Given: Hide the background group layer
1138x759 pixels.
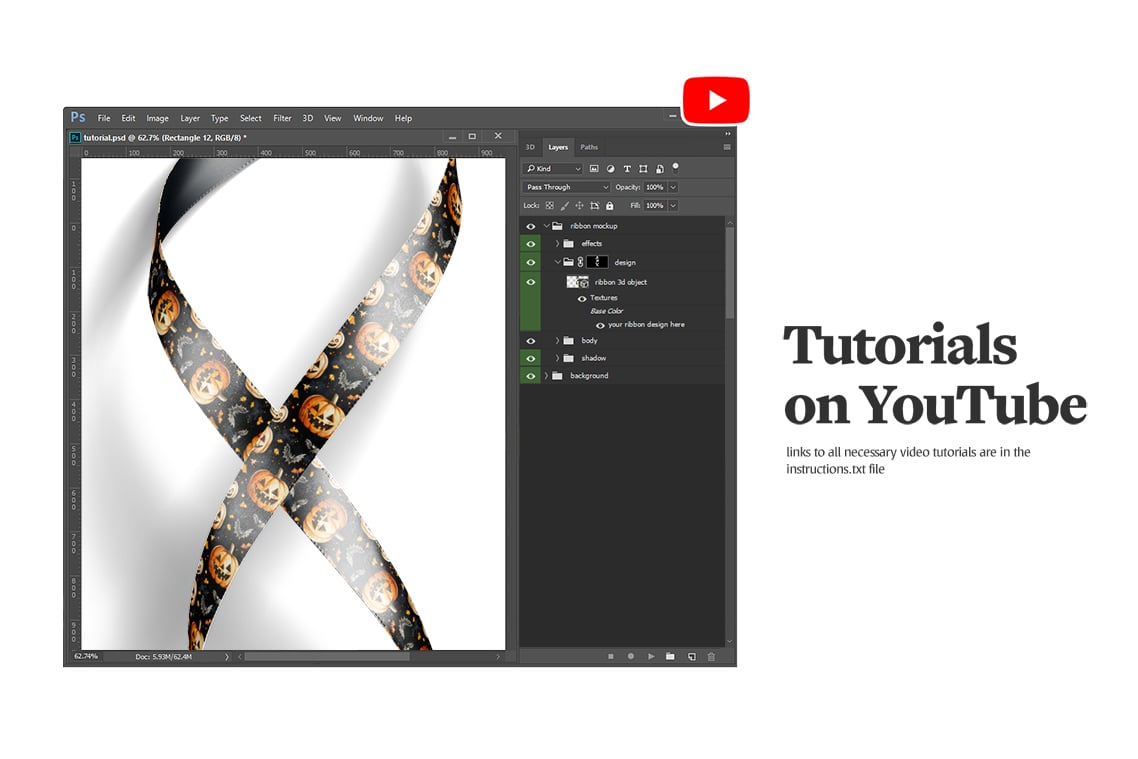Looking at the screenshot, I should [x=531, y=376].
